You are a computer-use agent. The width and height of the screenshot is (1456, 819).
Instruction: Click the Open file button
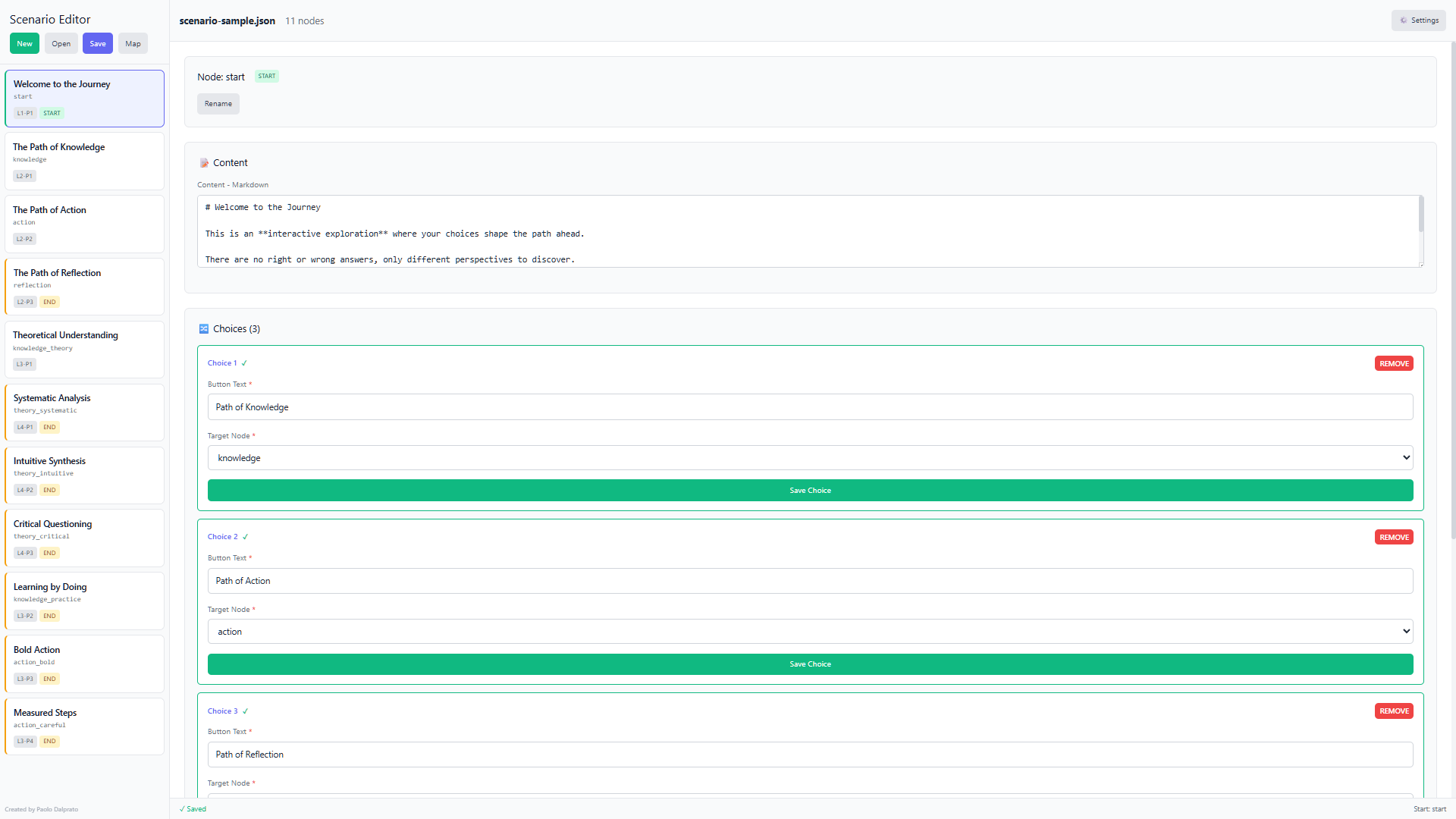coord(61,44)
